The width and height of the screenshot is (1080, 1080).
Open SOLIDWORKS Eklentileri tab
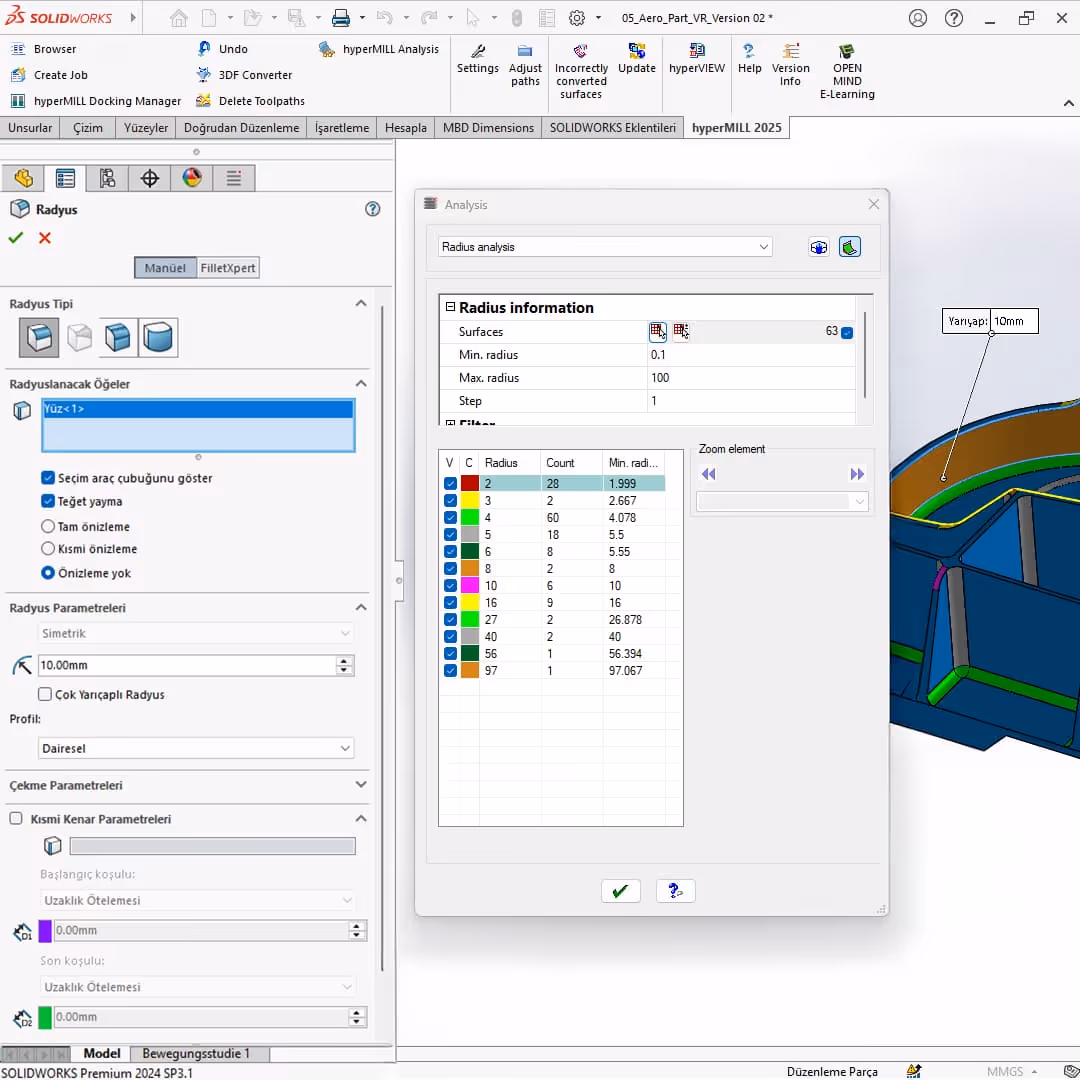[x=612, y=127]
